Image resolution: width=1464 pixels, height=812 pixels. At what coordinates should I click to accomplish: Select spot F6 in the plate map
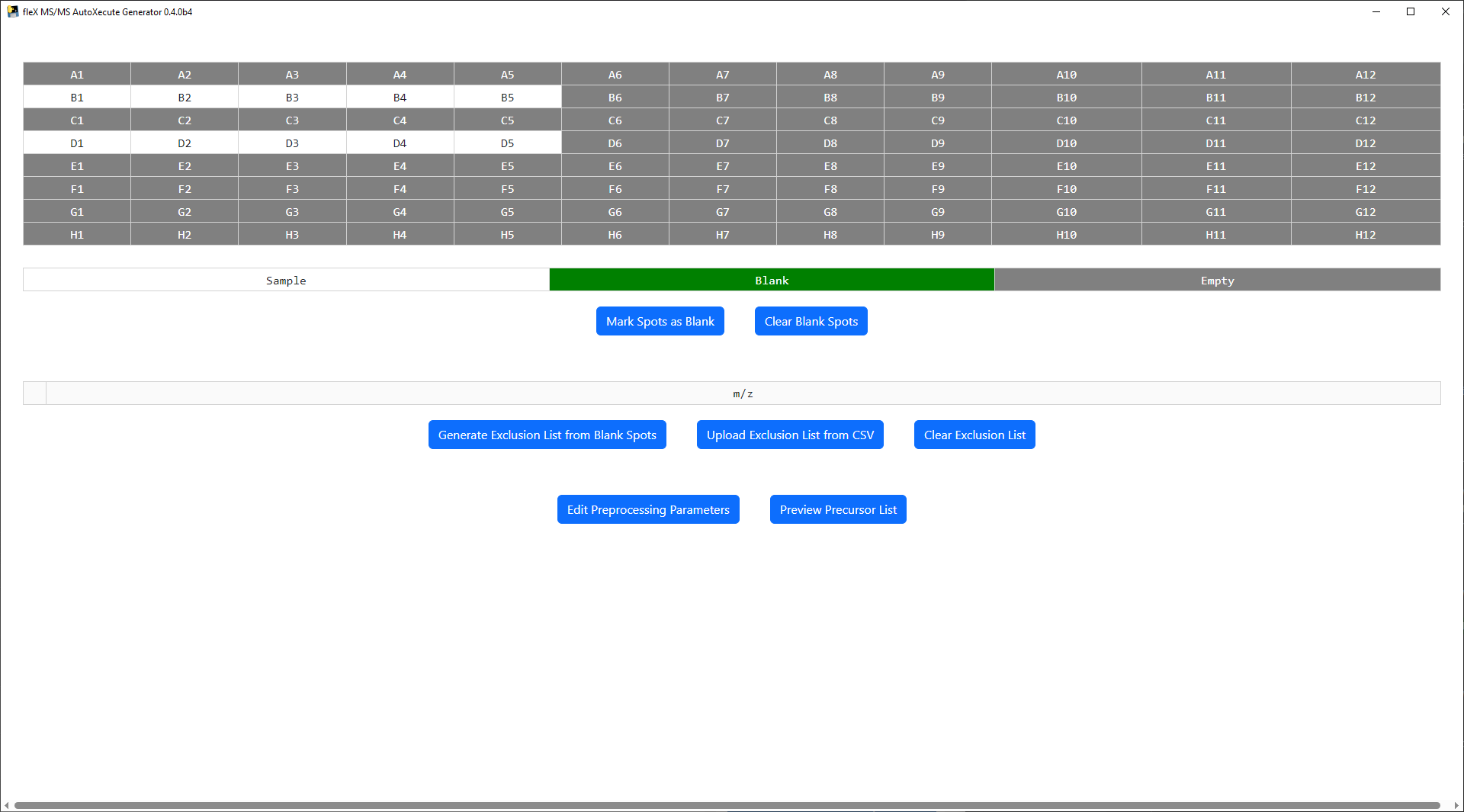pyautogui.click(x=615, y=188)
